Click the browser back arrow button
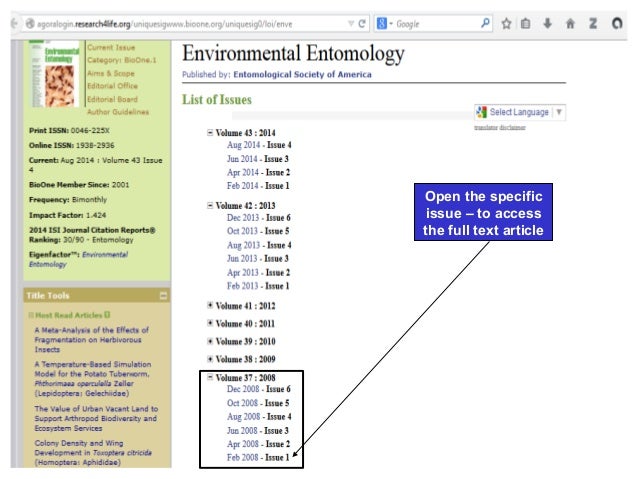The width and height of the screenshot is (638, 479). 15,24
